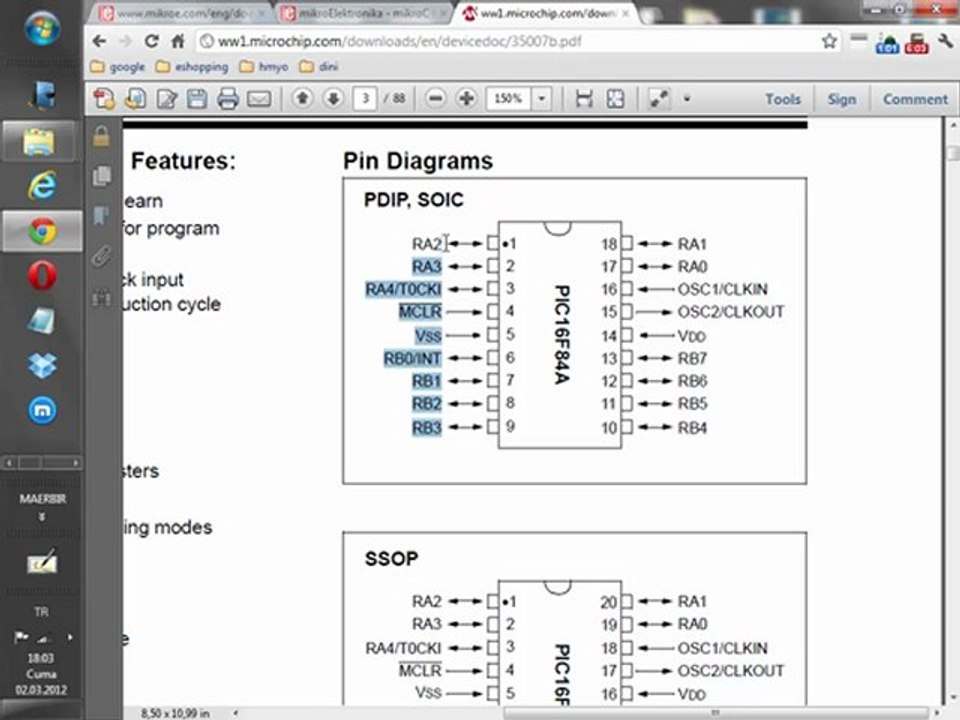Viewport: 960px width, 720px height.
Task: Open the Windows Start orb
Action: [42, 29]
